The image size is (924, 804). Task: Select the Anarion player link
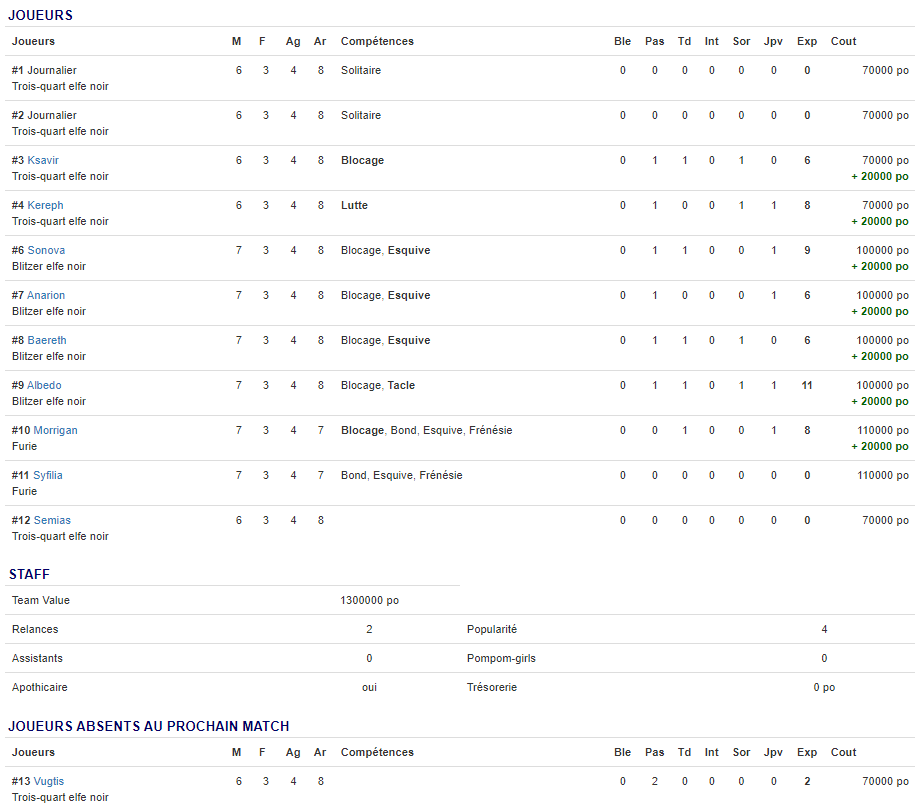pos(46,295)
